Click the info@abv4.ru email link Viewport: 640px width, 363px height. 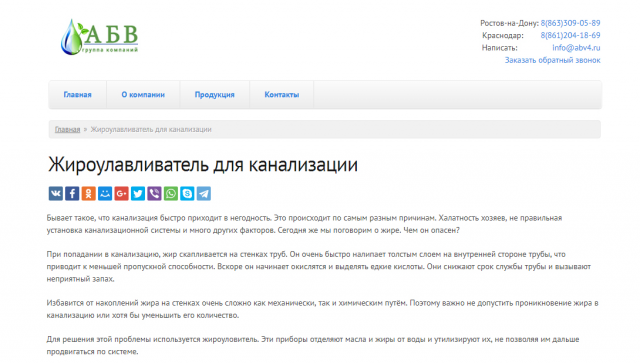point(576,48)
